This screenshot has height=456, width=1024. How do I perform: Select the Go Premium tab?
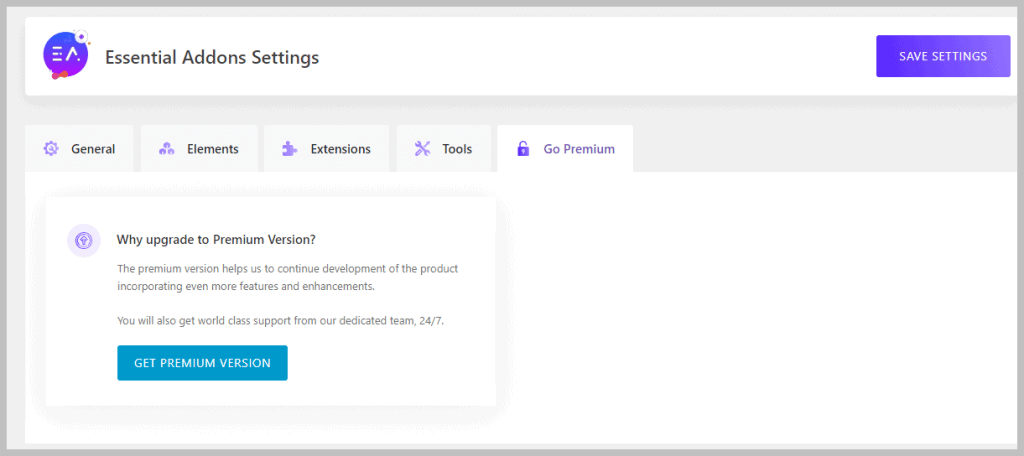click(x=565, y=149)
